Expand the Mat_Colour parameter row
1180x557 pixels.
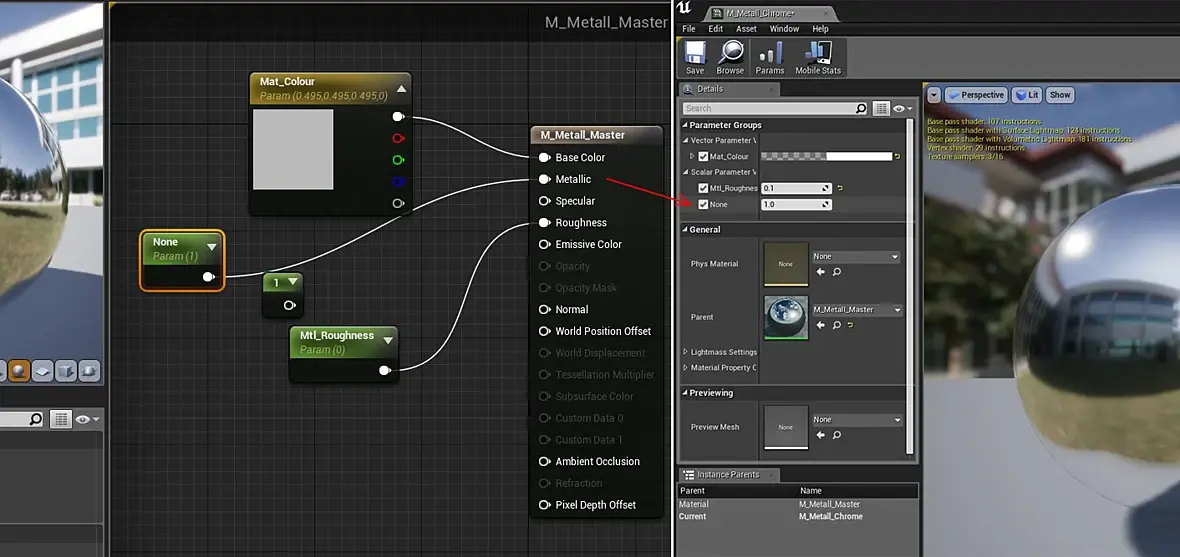(692, 157)
